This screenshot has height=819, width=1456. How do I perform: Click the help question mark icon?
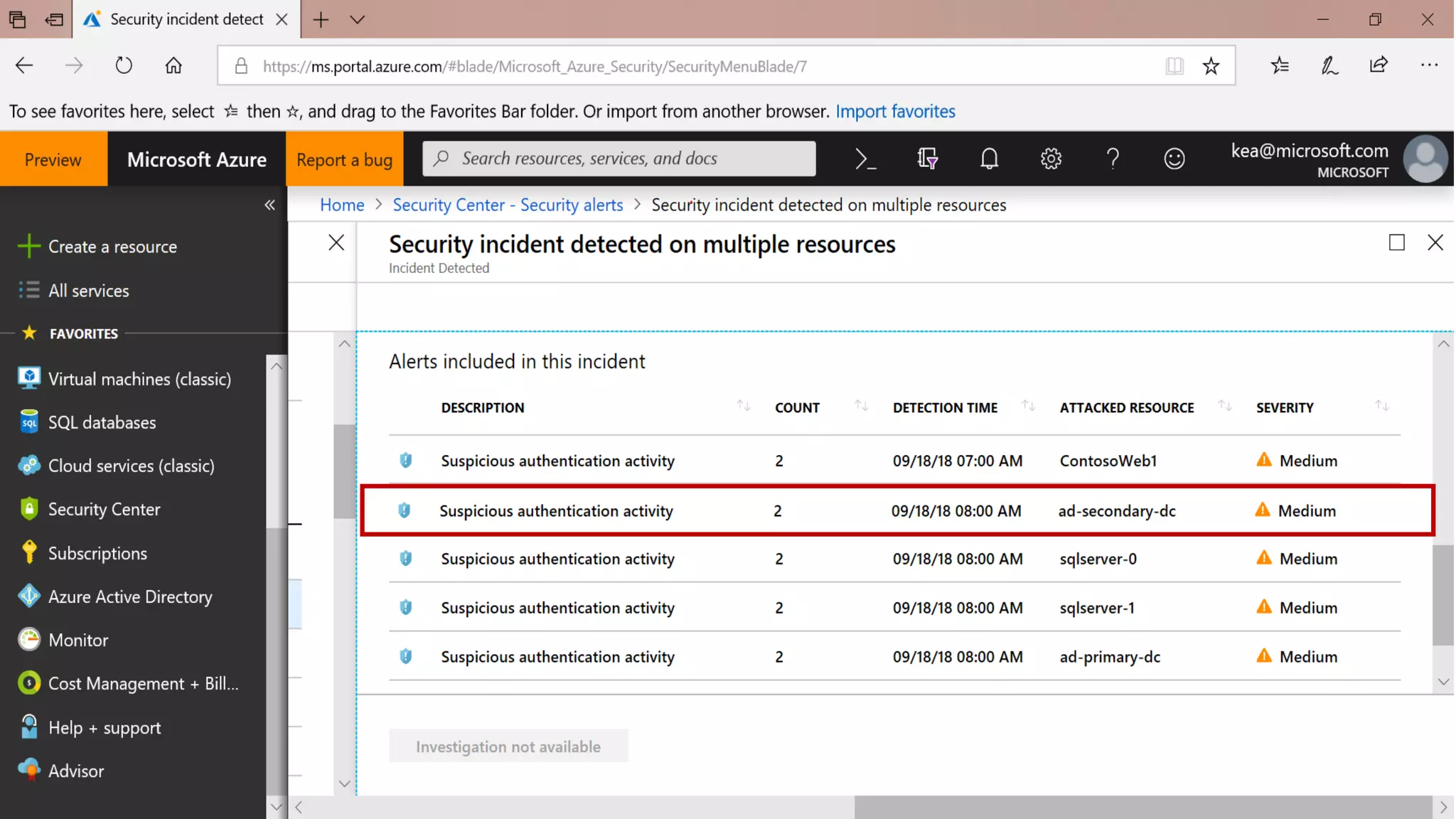click(x=1113, y=159)
